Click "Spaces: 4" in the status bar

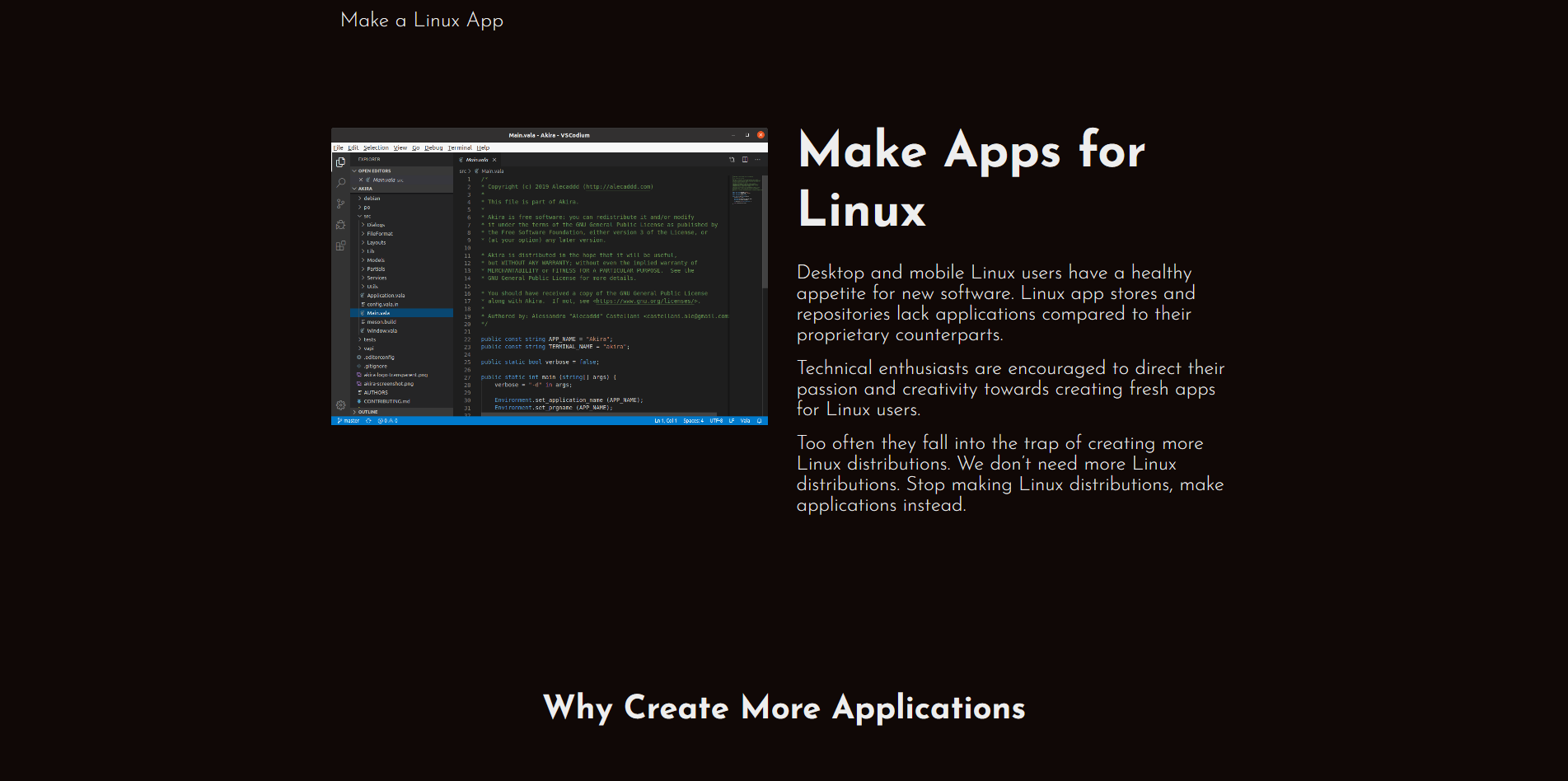[x=694, y=421]
